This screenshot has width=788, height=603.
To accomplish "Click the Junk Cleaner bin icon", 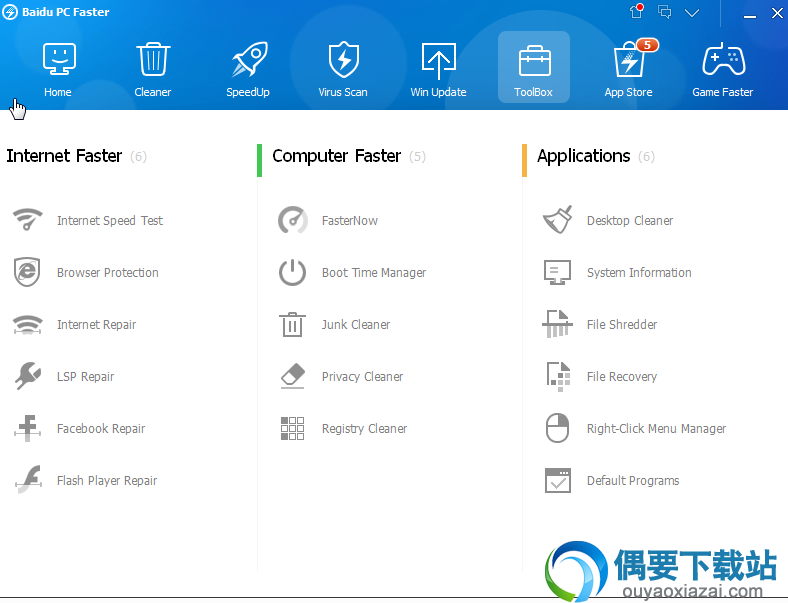I will pos(292,324).
